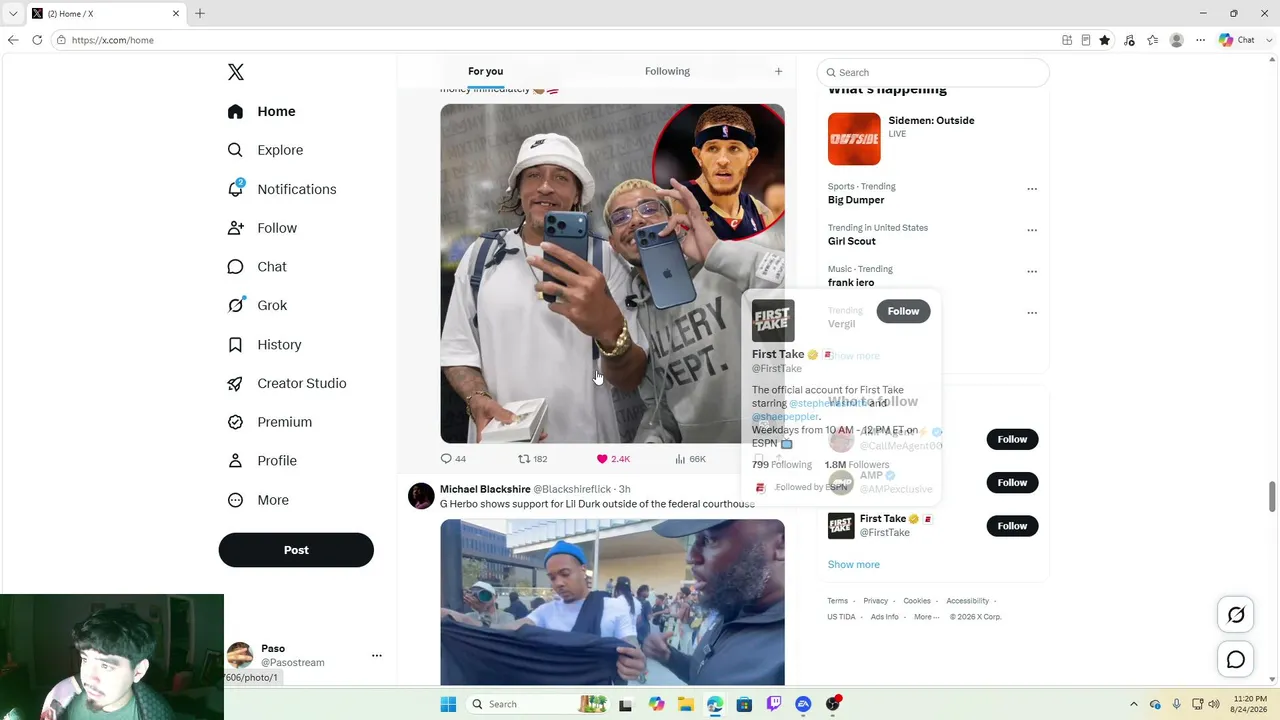Viewport: 1280px width, 720px height.
Task: Open the floating Grok button at bottom right
Action: click(1236, 615)
